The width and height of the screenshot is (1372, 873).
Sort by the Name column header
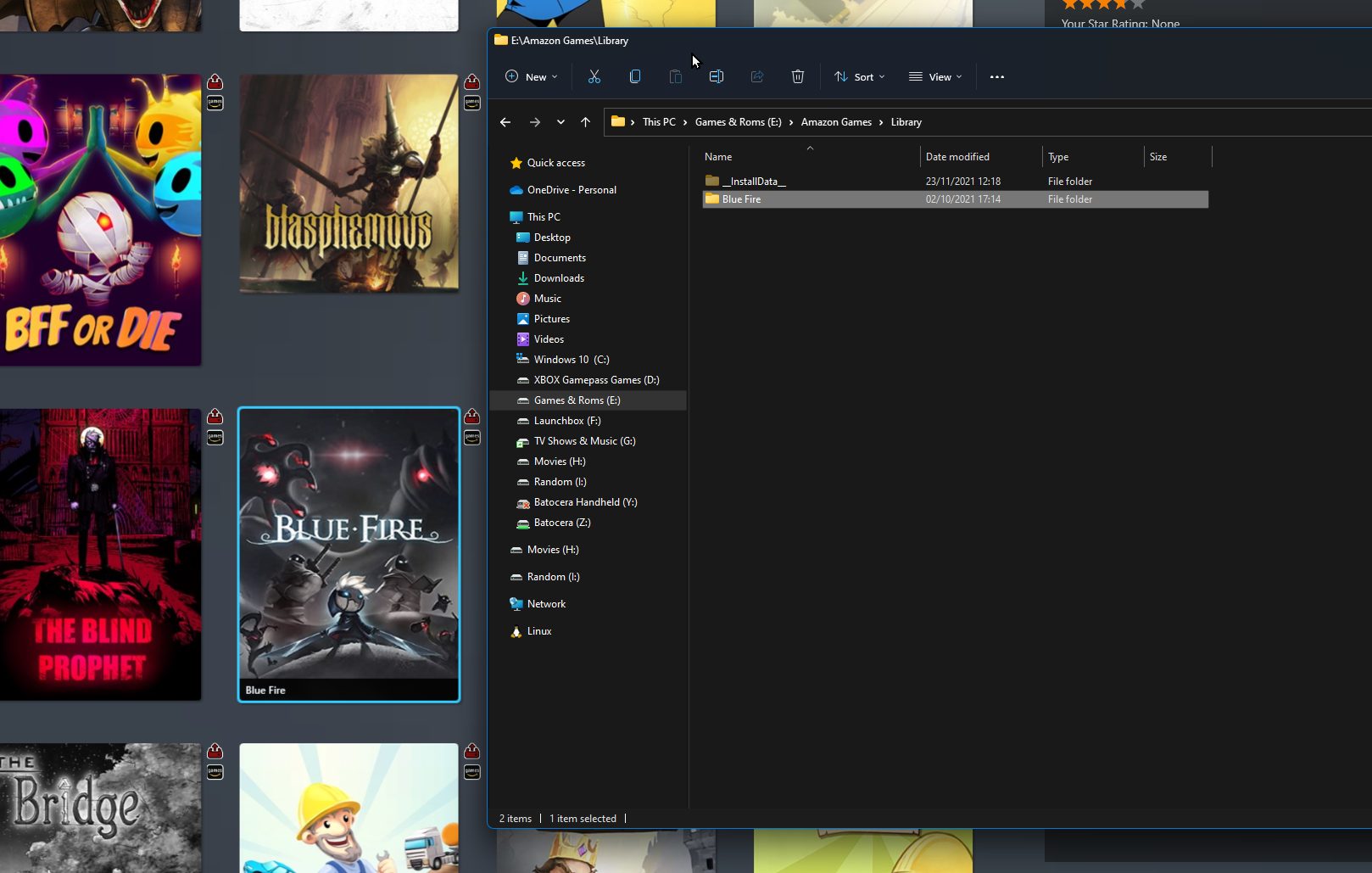810,157
